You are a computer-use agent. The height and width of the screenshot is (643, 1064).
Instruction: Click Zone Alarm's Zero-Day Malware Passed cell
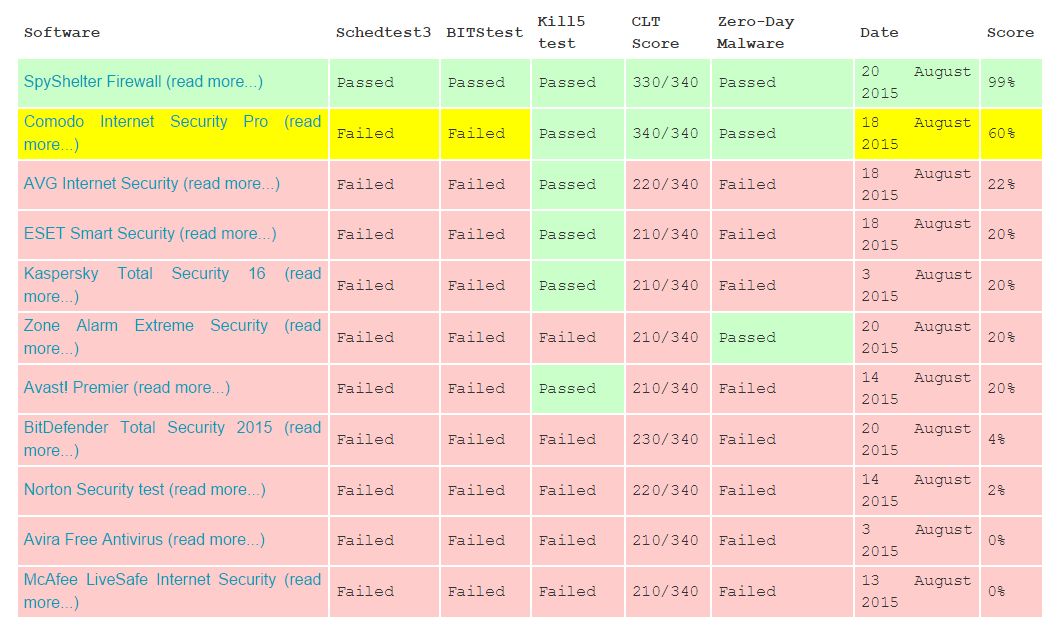(747, 338)
